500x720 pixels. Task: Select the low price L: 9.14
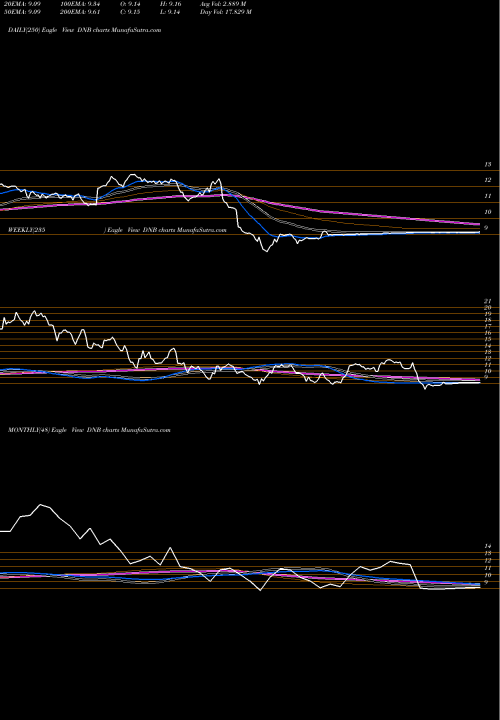170,12
